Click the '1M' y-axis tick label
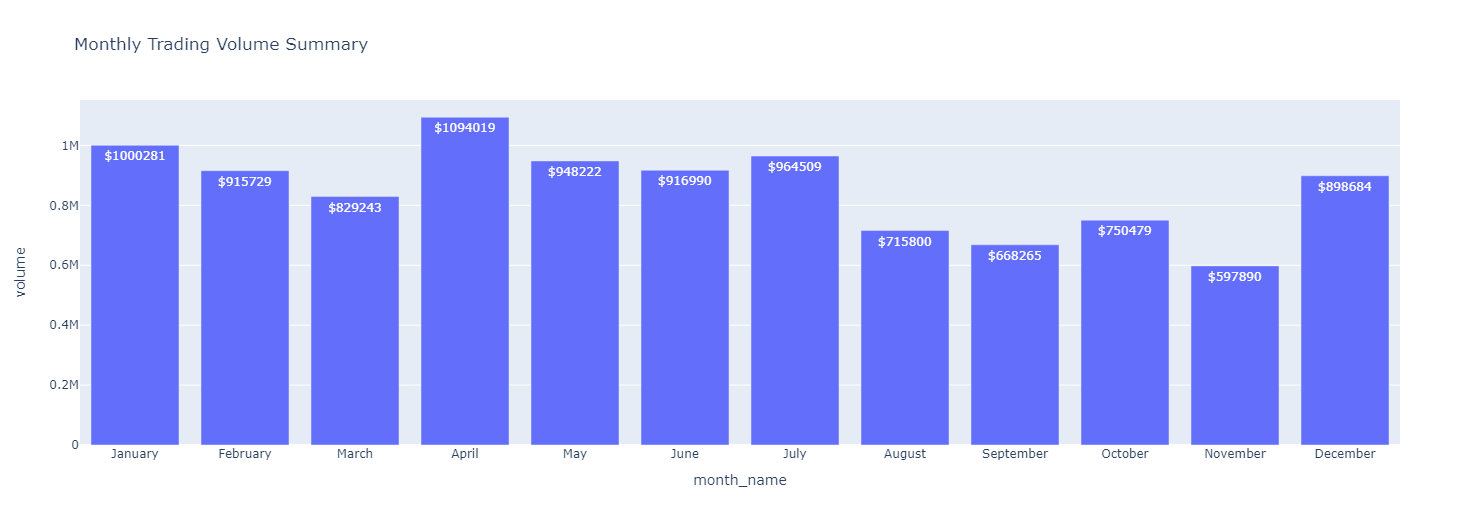This screenshot has height=525, width=1480. pos(70,146)
